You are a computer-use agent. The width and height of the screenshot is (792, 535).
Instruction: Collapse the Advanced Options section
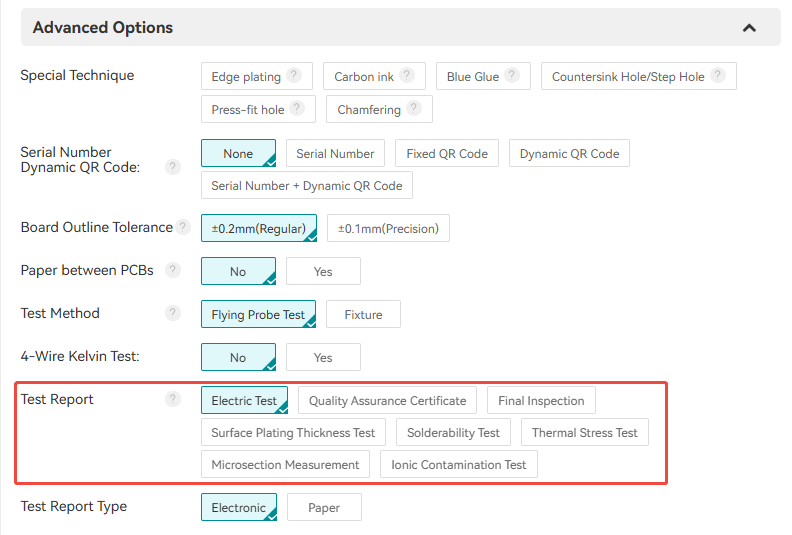coord(749,28)
